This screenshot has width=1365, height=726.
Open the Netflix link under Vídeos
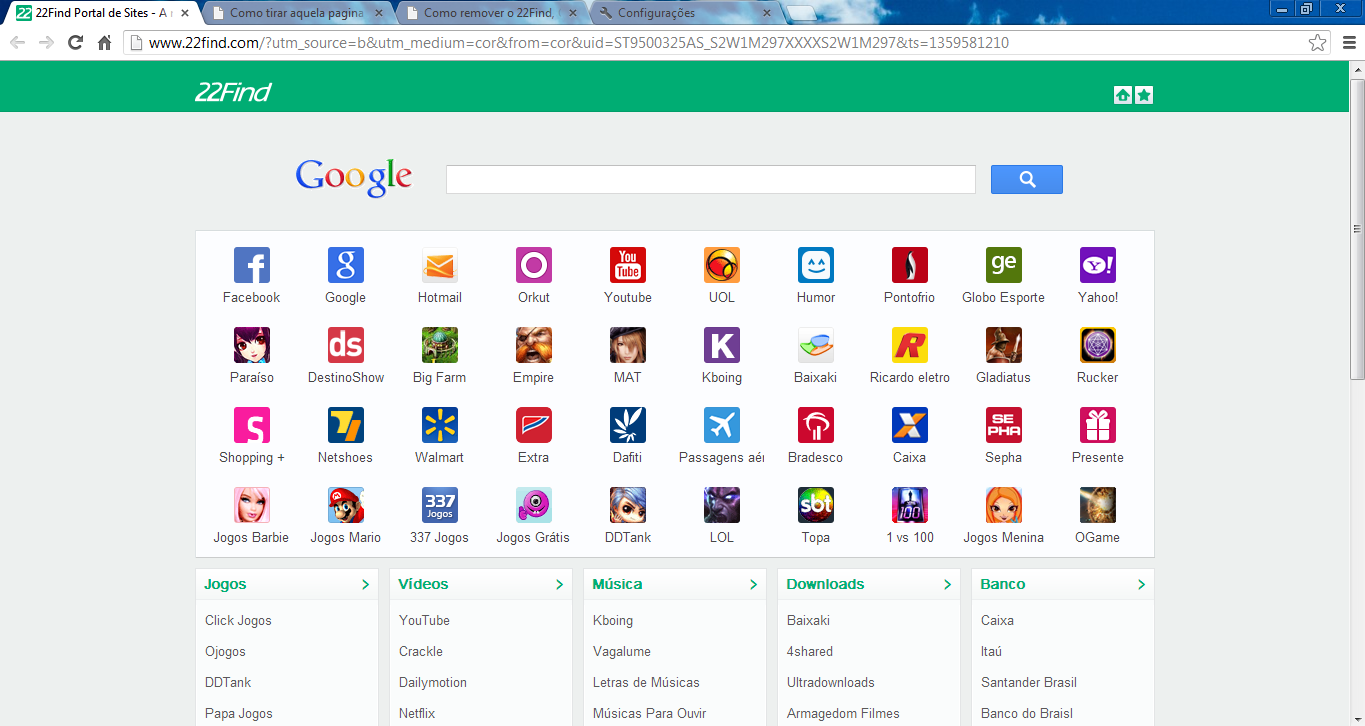click(x=417, y=713)
